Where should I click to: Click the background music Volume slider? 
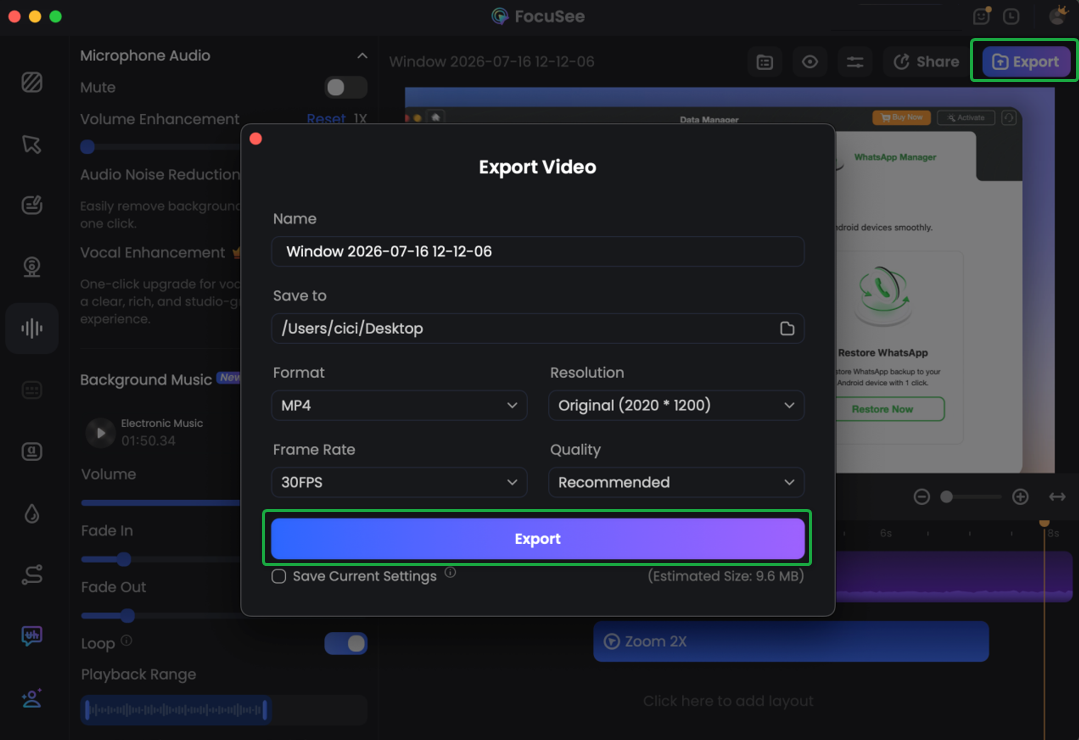(160, 503)
